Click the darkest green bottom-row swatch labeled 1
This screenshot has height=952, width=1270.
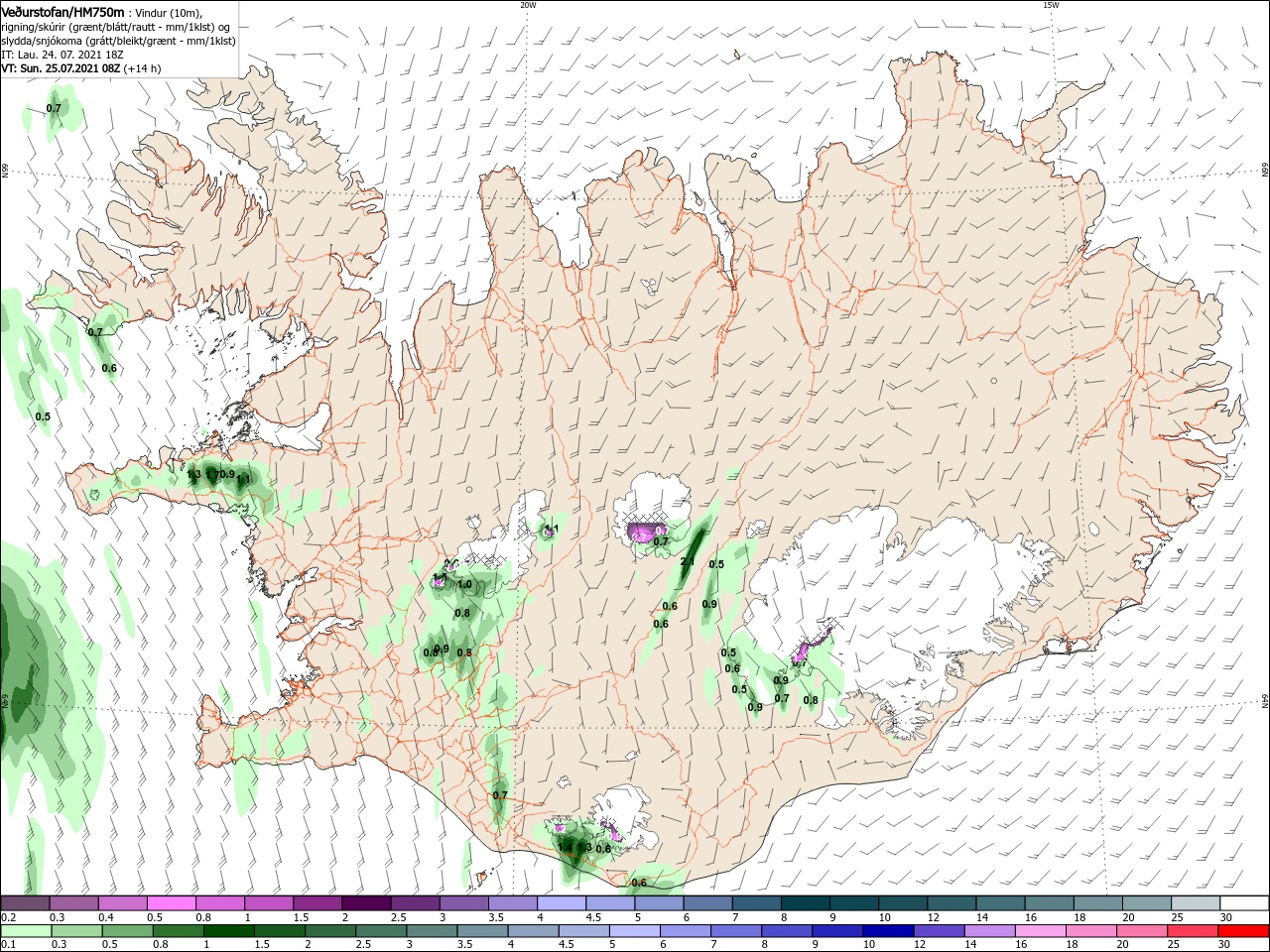pos(228,931)
